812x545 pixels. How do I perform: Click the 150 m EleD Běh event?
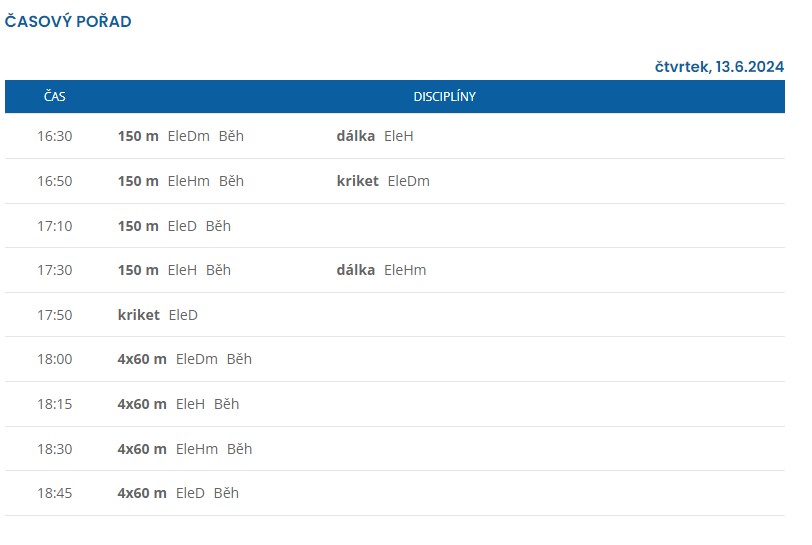[x=174, y=226]
